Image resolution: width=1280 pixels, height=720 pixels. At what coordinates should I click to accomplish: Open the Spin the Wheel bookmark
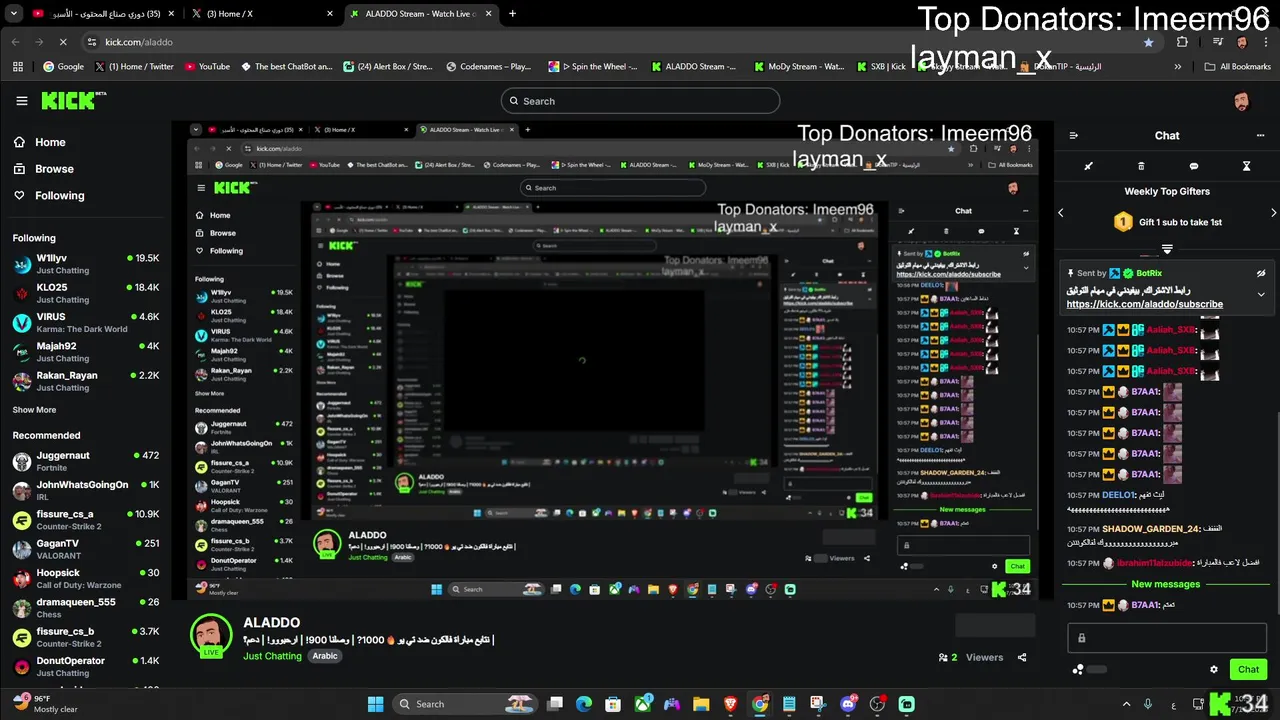click(x=594, y=67)
